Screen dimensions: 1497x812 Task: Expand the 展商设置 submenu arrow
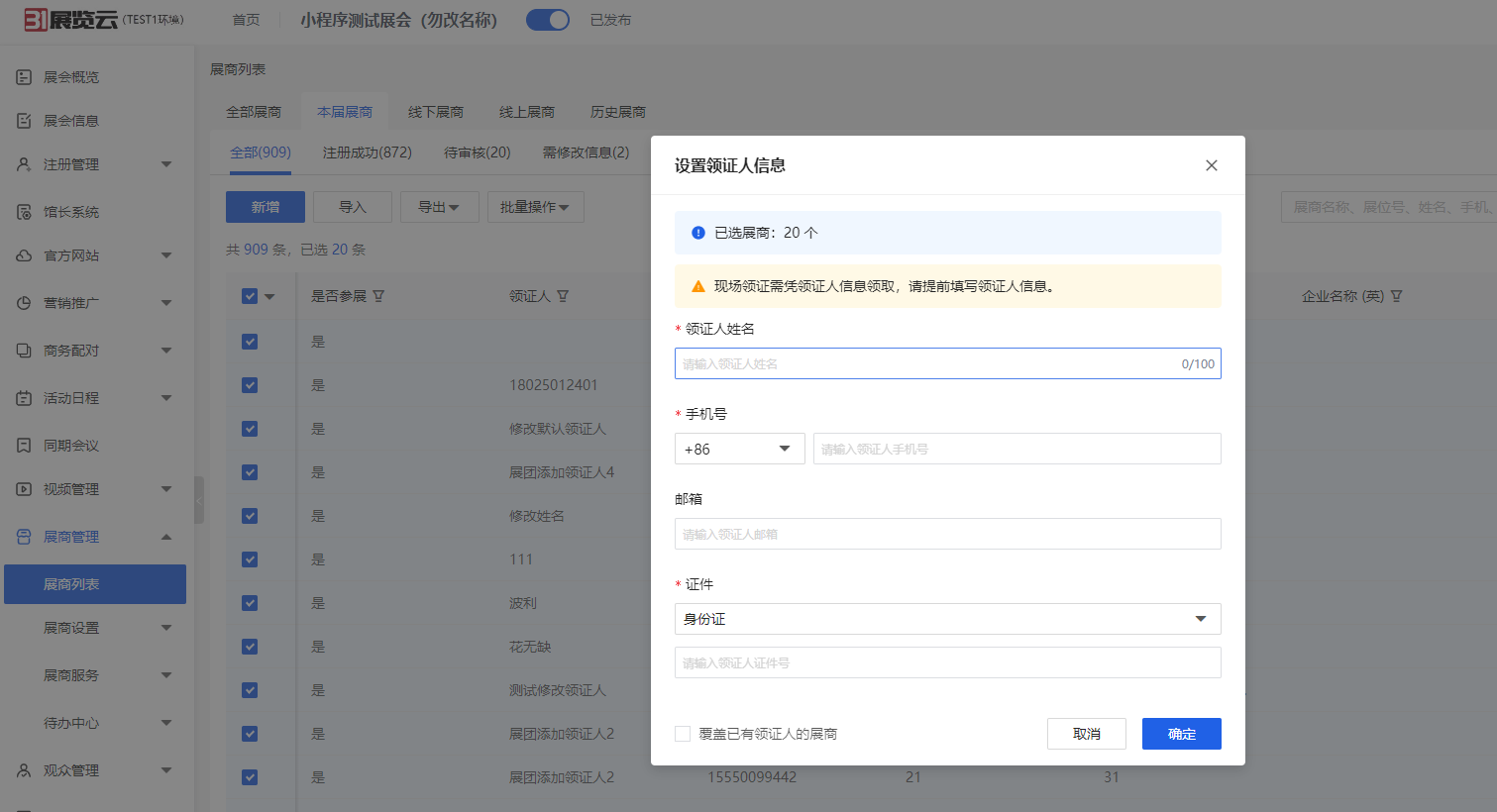tap(166, 628)
